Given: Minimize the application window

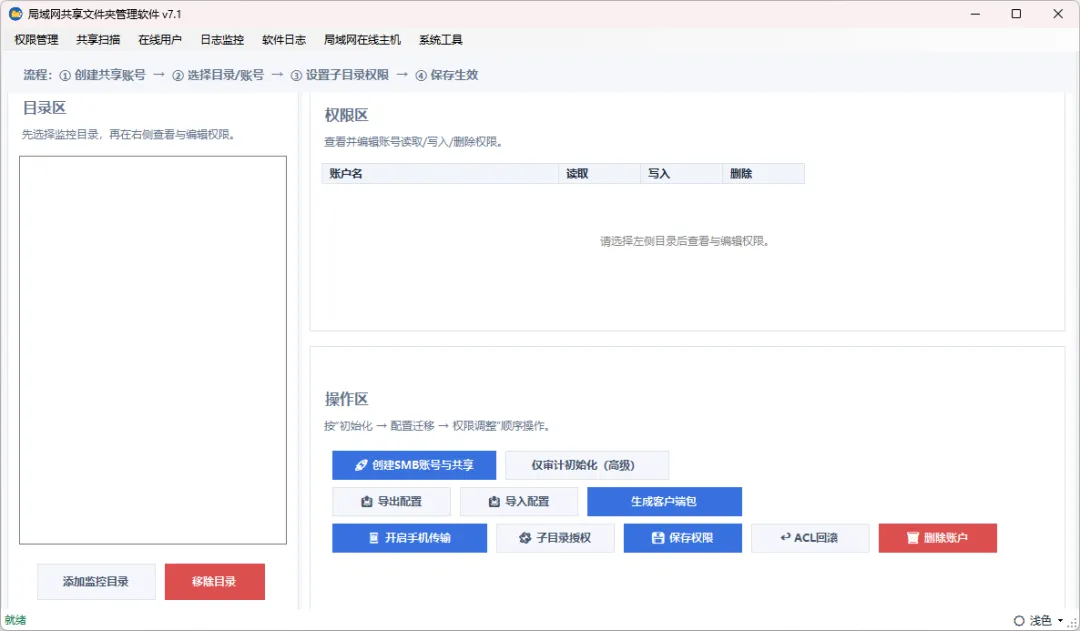Looking at the screenshot, I should [x=975, y=14].
